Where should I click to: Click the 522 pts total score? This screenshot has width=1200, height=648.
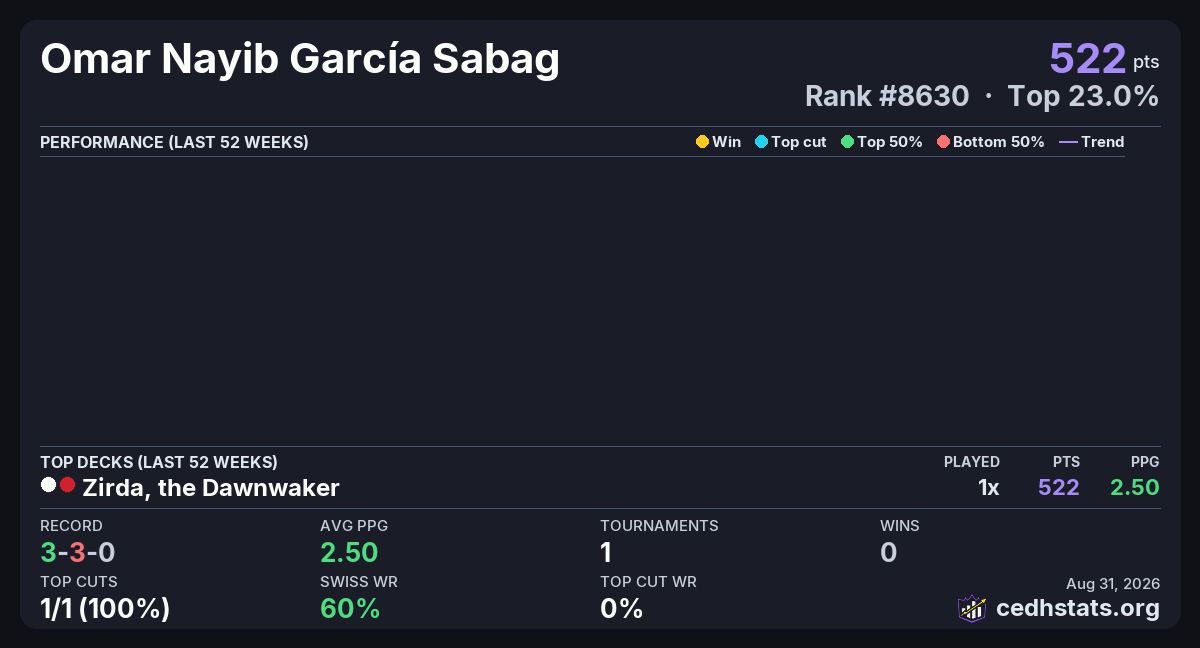click(x=1104, y=59)
